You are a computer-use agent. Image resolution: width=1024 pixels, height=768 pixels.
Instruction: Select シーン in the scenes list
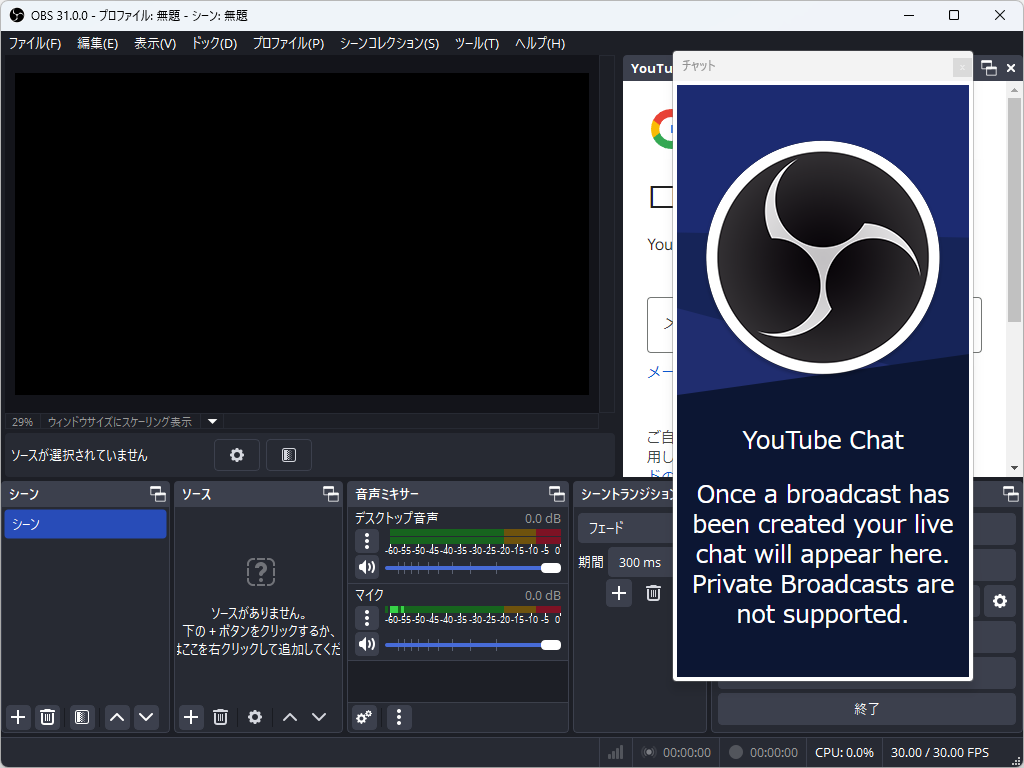[x=85, y=524]
